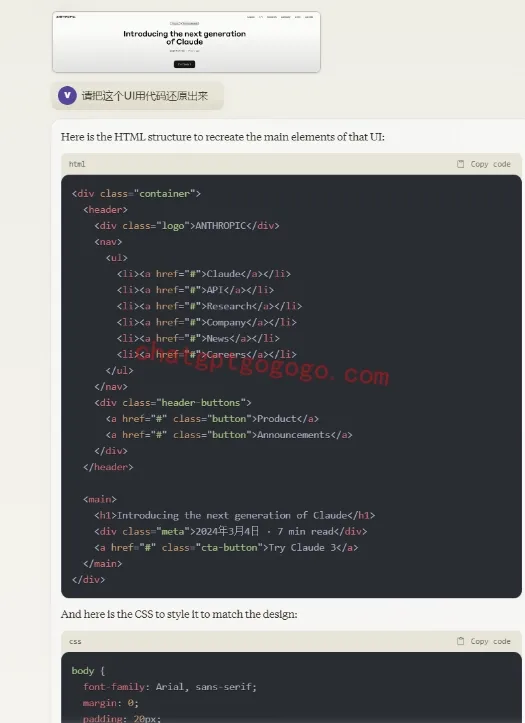The width and height of the screenshot is (525, 723).
Task: Click the Try Claude 3 cta-button line
Action: tap(226, 548)
